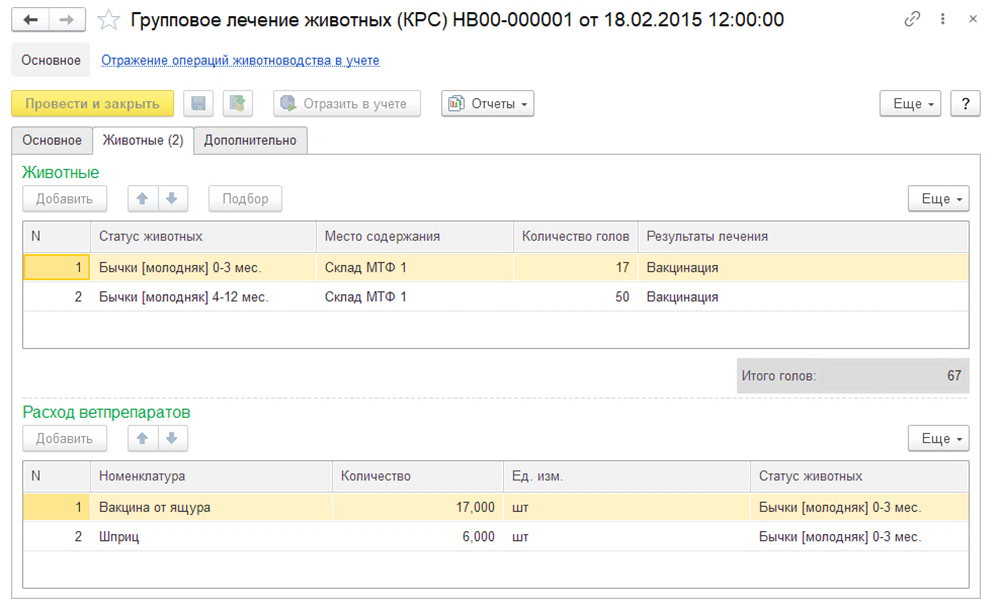Click the Статус животных header in the animals table
The width and height of the screenshot is (1000, 609).
tap(203, 237)
